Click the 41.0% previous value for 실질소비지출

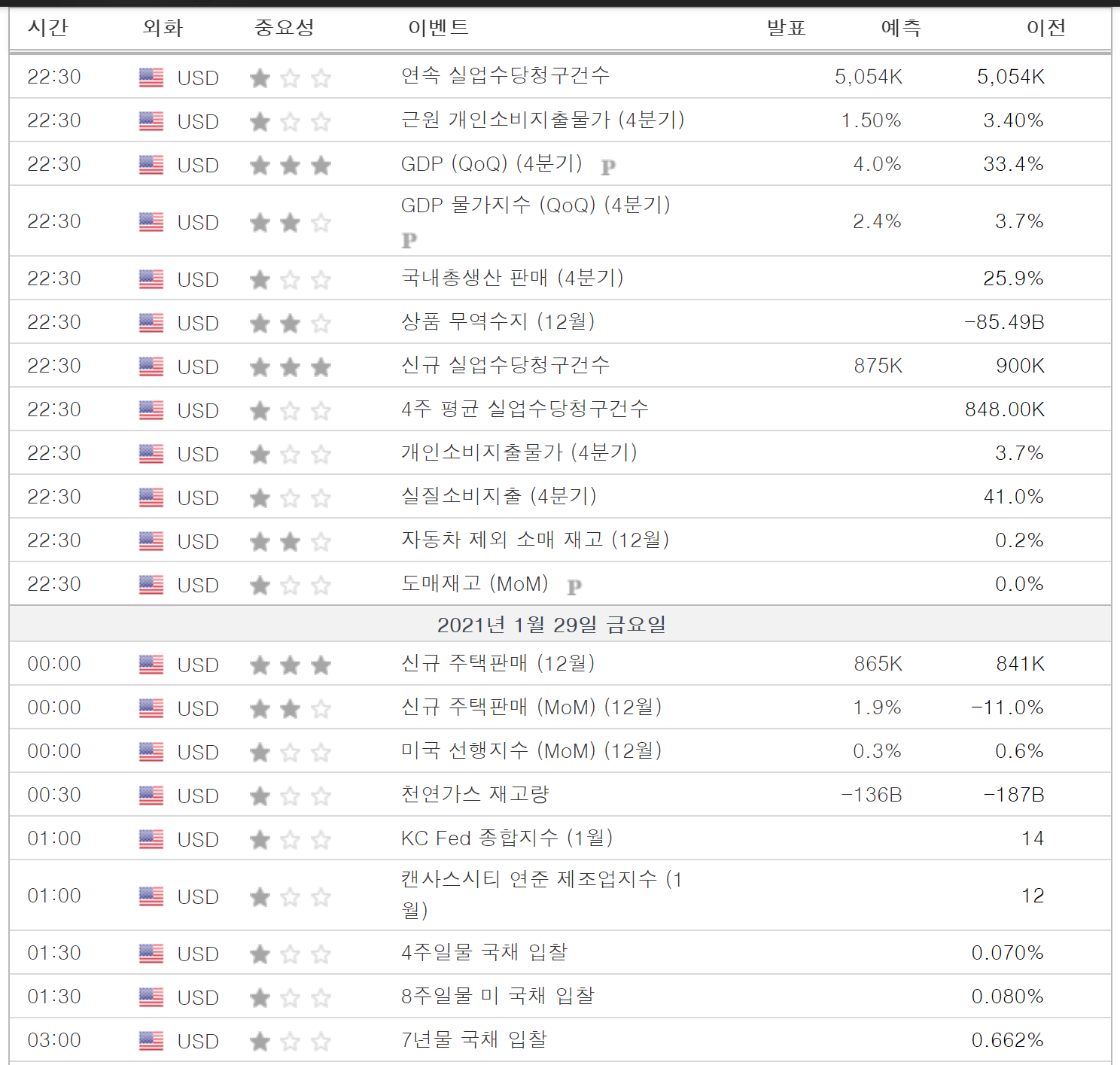(1013, 497)
